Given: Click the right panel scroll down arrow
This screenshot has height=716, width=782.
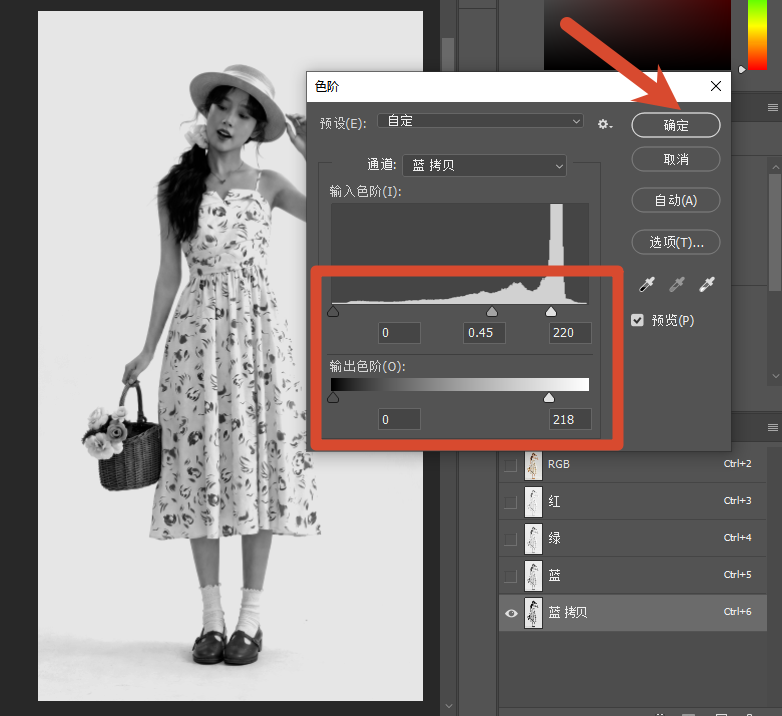Looking at the screenshot, I should coord(776,376).
